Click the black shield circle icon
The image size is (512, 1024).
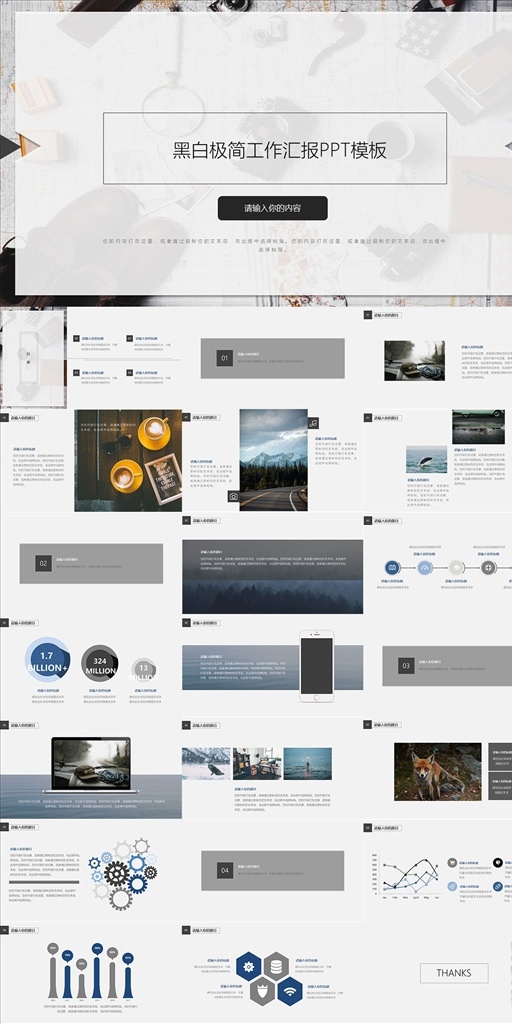click(x=498, y=863)
